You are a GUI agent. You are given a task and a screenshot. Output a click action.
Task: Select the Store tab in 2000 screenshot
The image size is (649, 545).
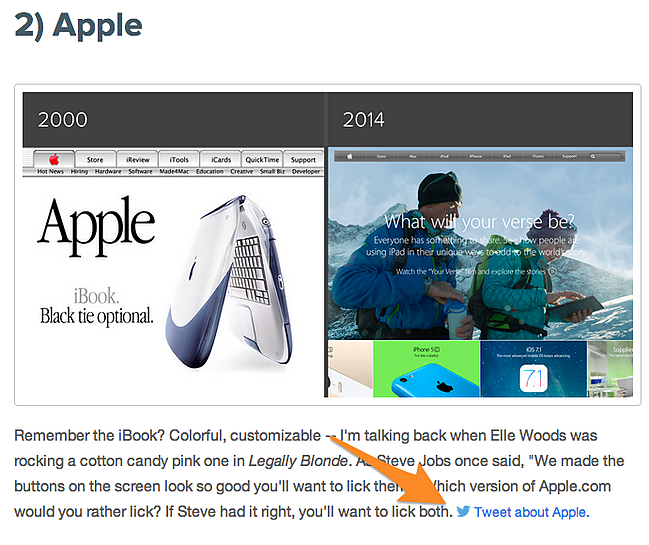(95, 159)
